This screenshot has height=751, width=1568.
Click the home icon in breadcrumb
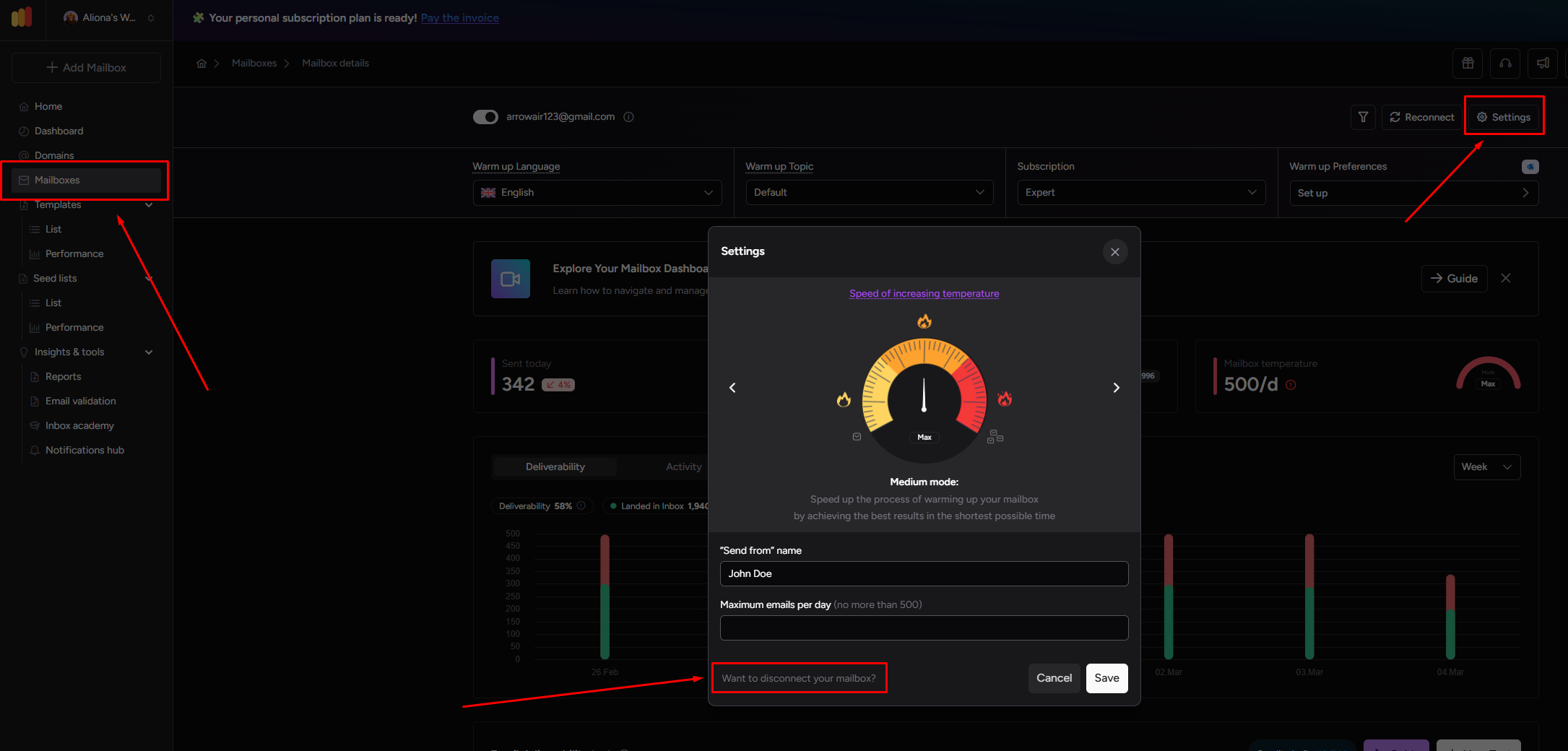click(x=202, y=64)
